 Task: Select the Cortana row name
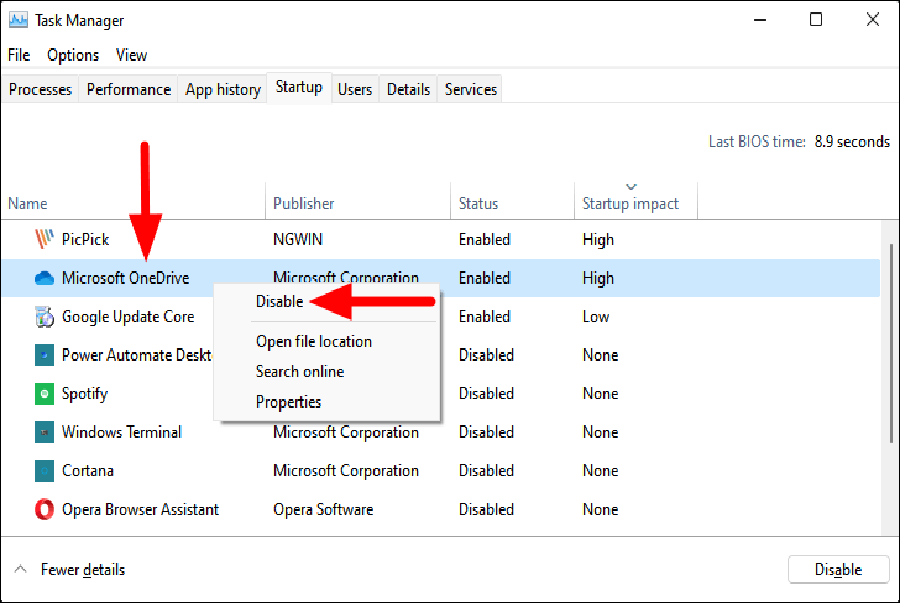click(x=88, y=470)
